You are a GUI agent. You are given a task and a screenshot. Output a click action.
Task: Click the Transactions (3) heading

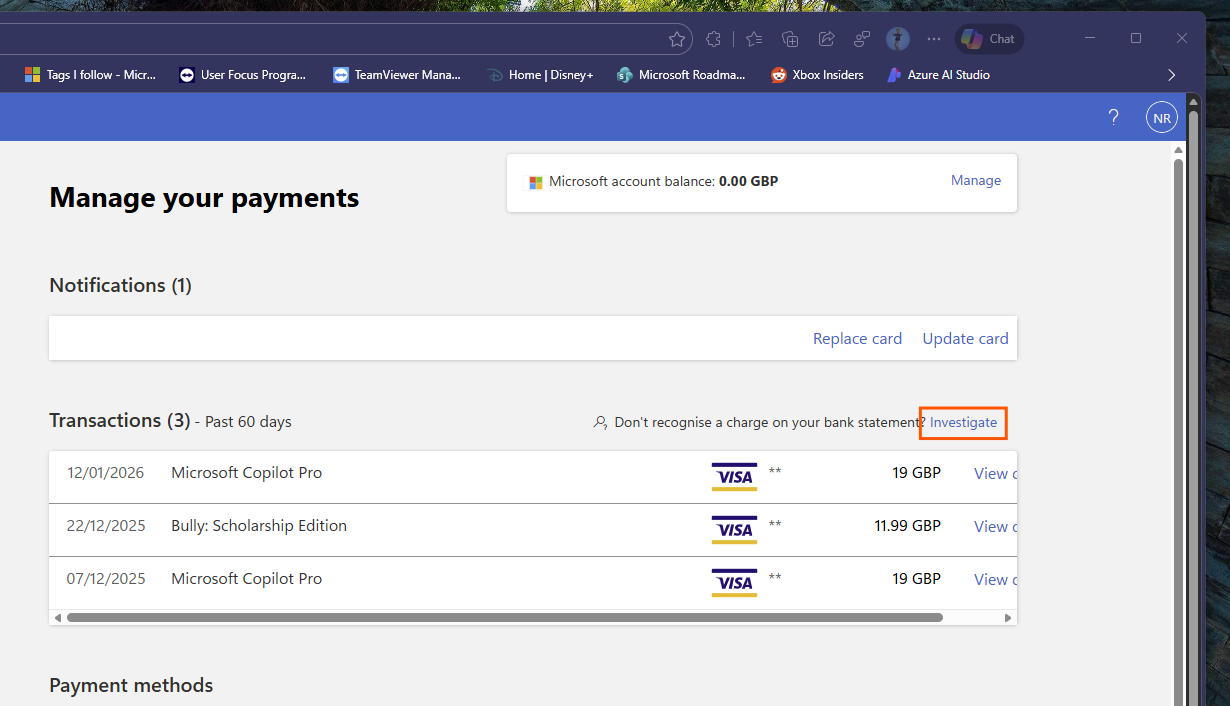pos(119,420)
